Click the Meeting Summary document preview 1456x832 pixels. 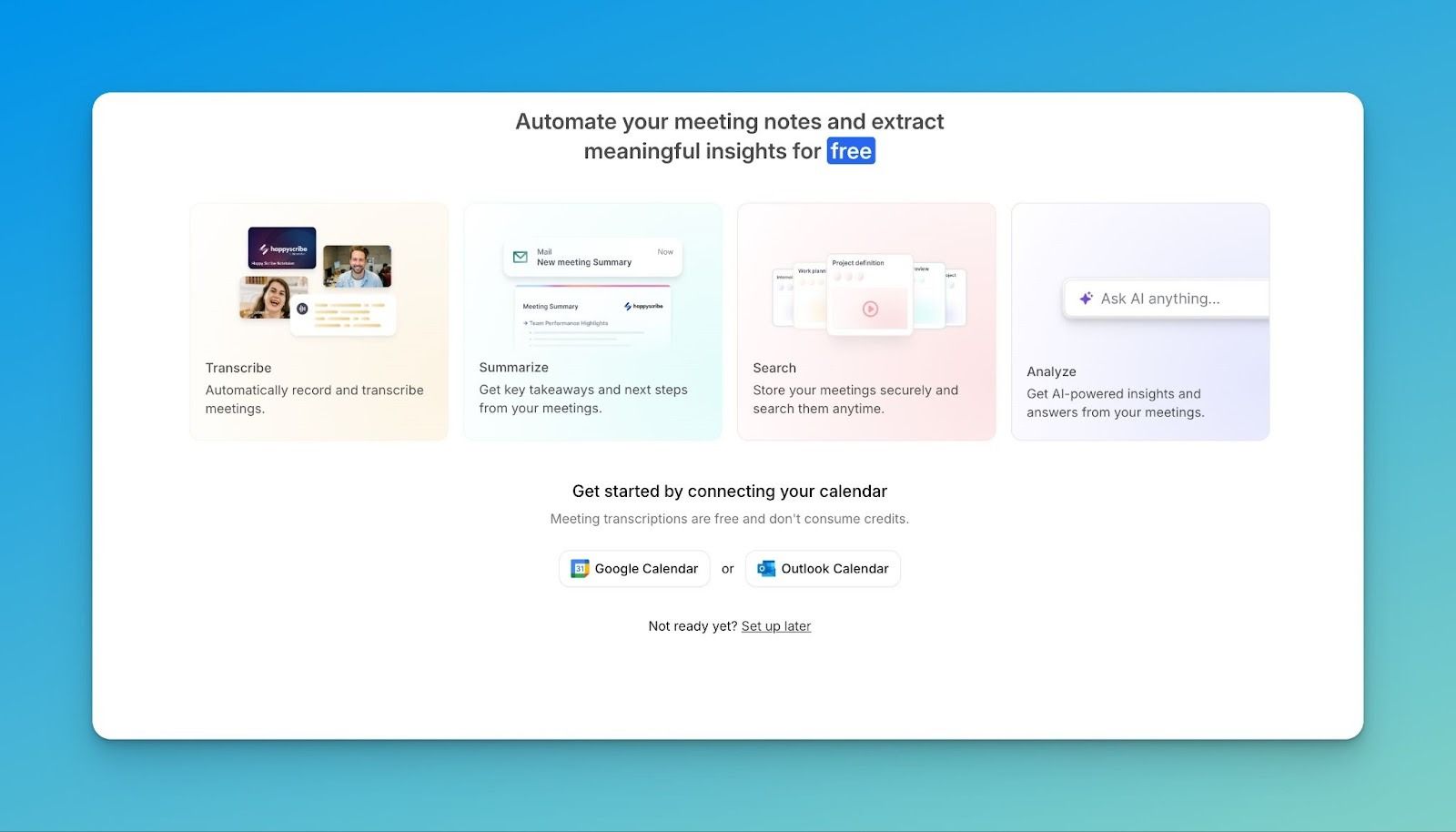click(592, 319)
